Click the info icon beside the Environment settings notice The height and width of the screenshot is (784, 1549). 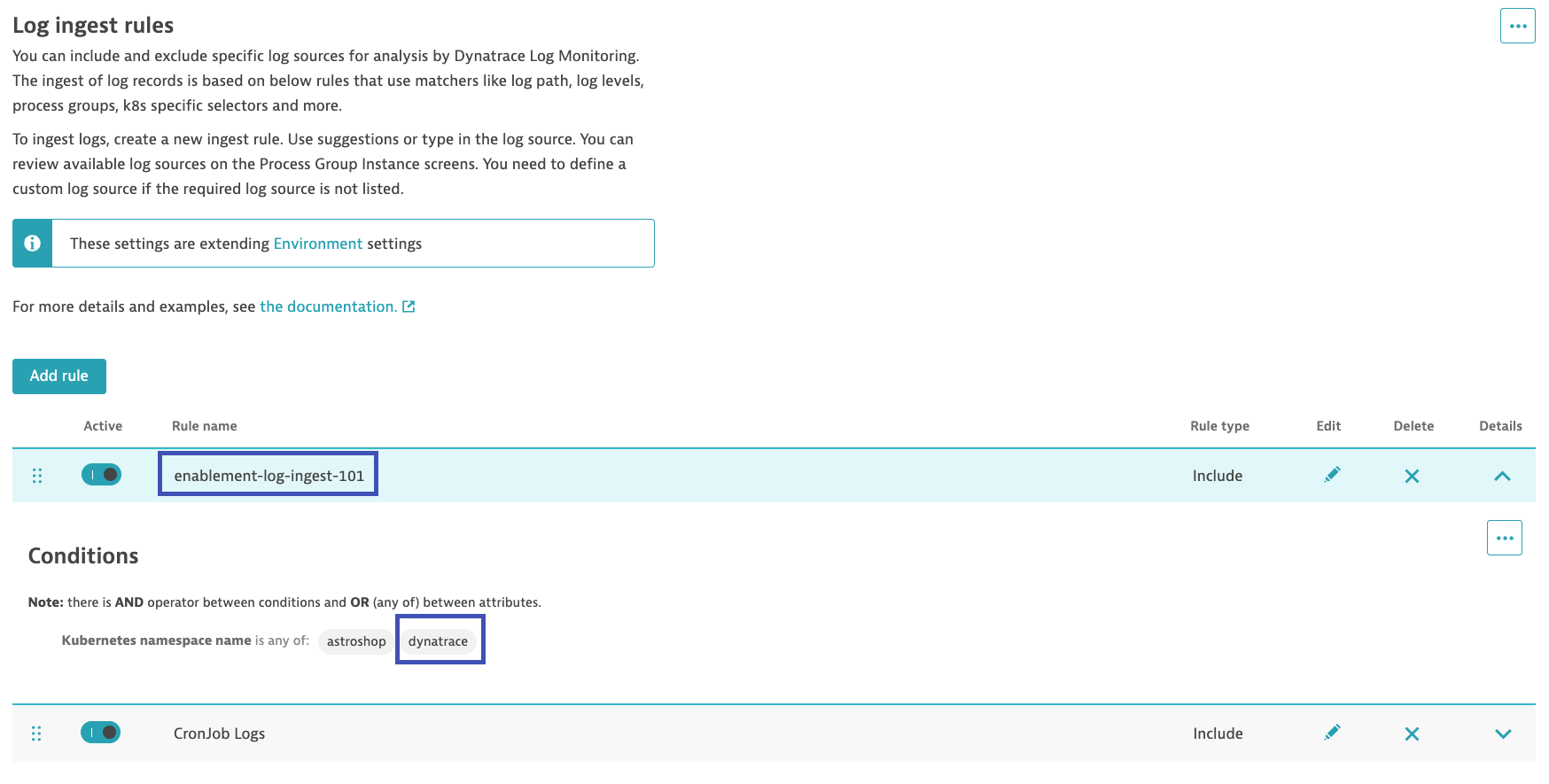33,243
